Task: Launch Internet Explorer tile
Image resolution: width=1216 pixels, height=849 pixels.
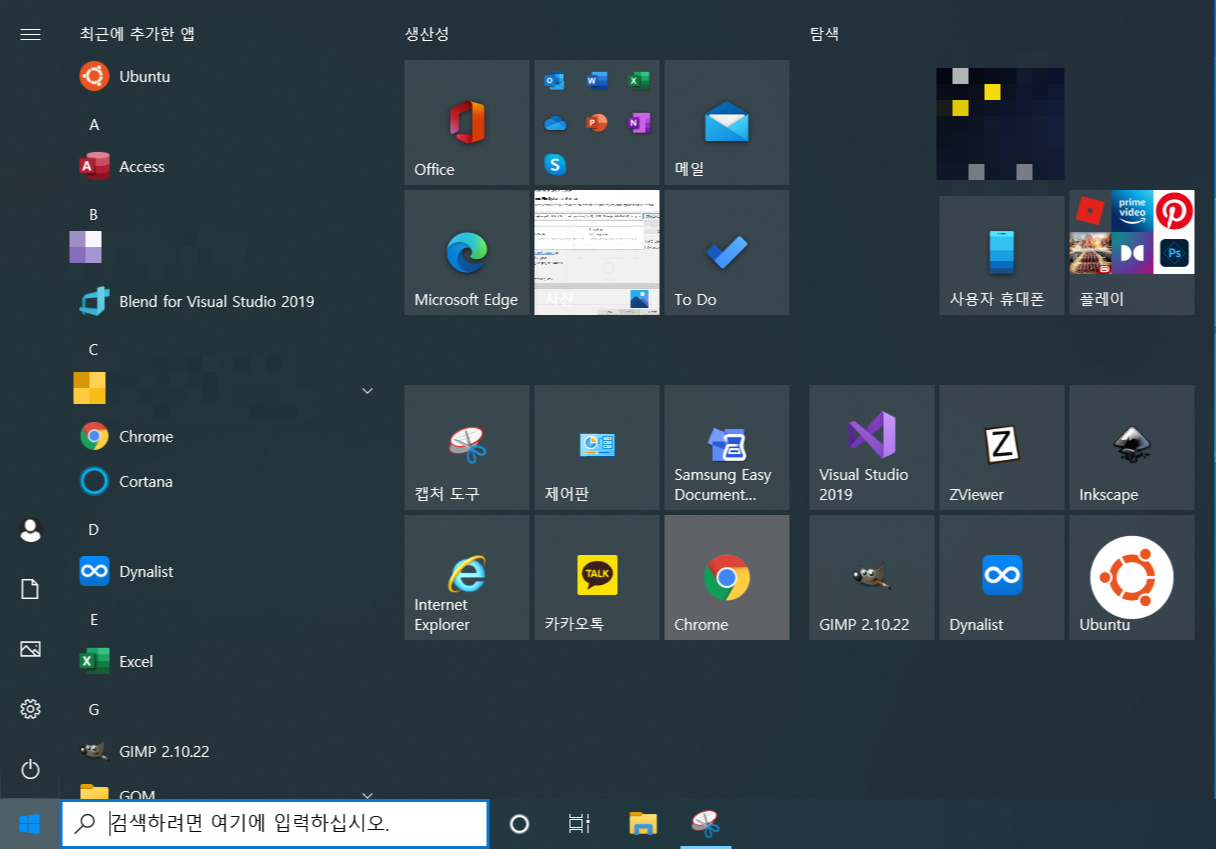Action: [x=467, y=577]
